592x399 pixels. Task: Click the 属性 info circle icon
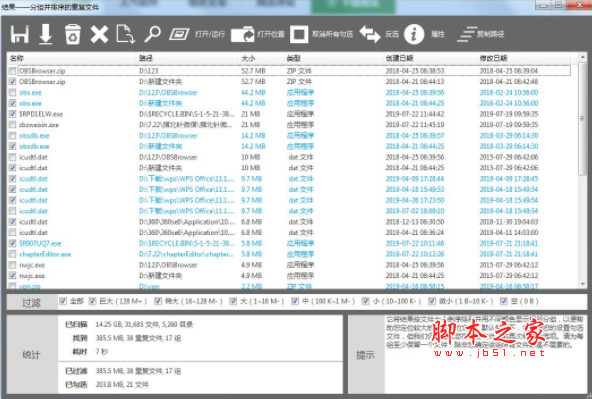tap(414, 34)
